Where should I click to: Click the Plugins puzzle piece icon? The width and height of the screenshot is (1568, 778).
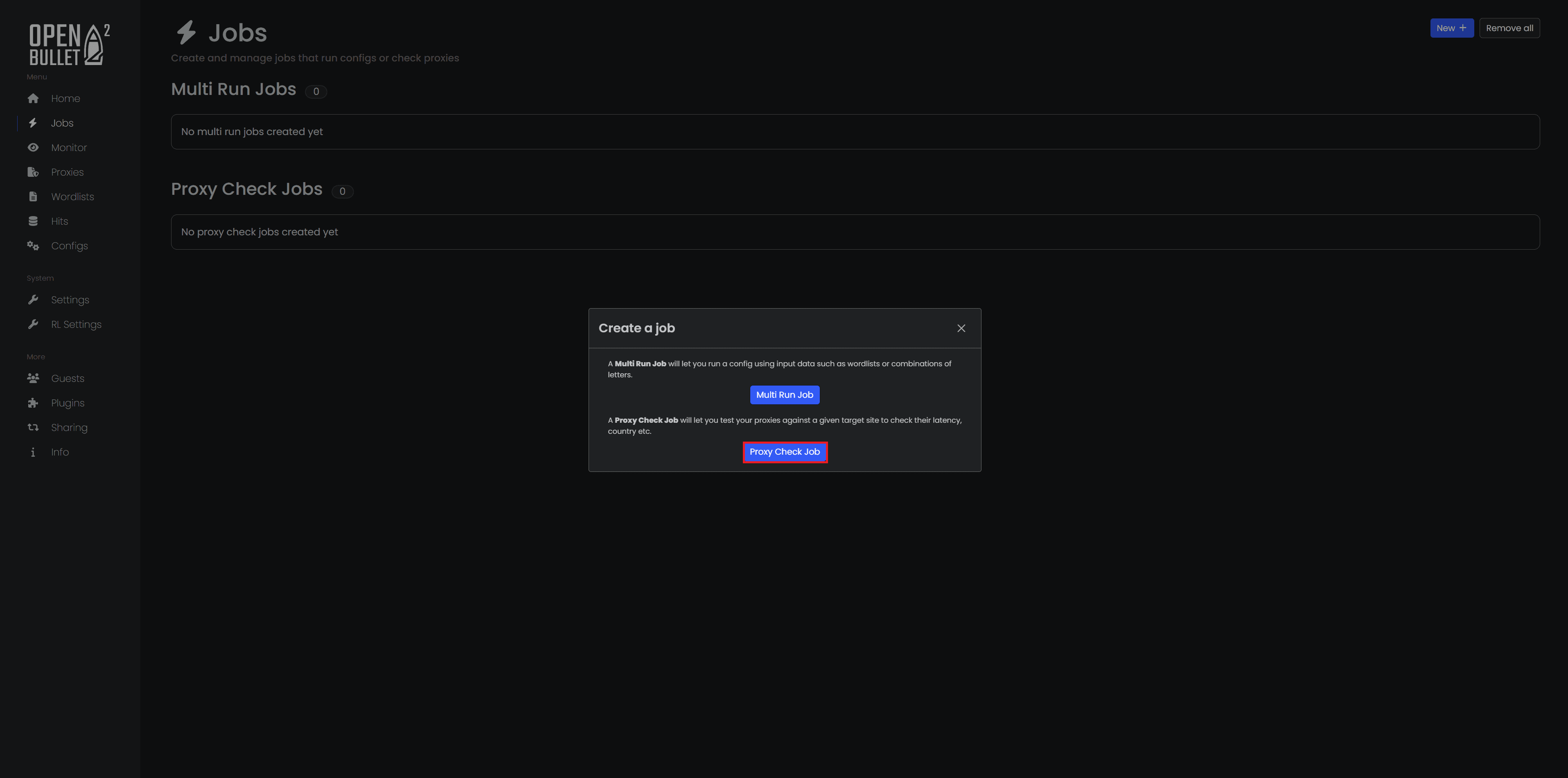(x=33, y=402)
